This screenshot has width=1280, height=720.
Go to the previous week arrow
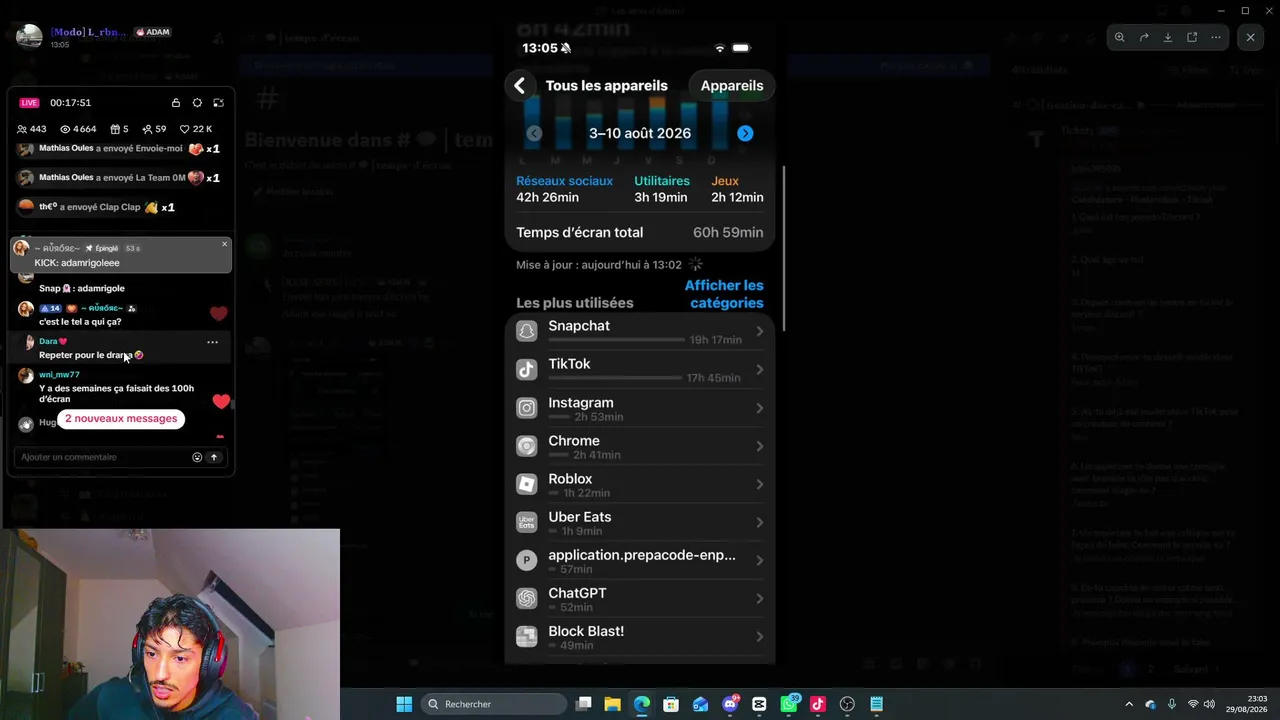[x=534, y=133]
